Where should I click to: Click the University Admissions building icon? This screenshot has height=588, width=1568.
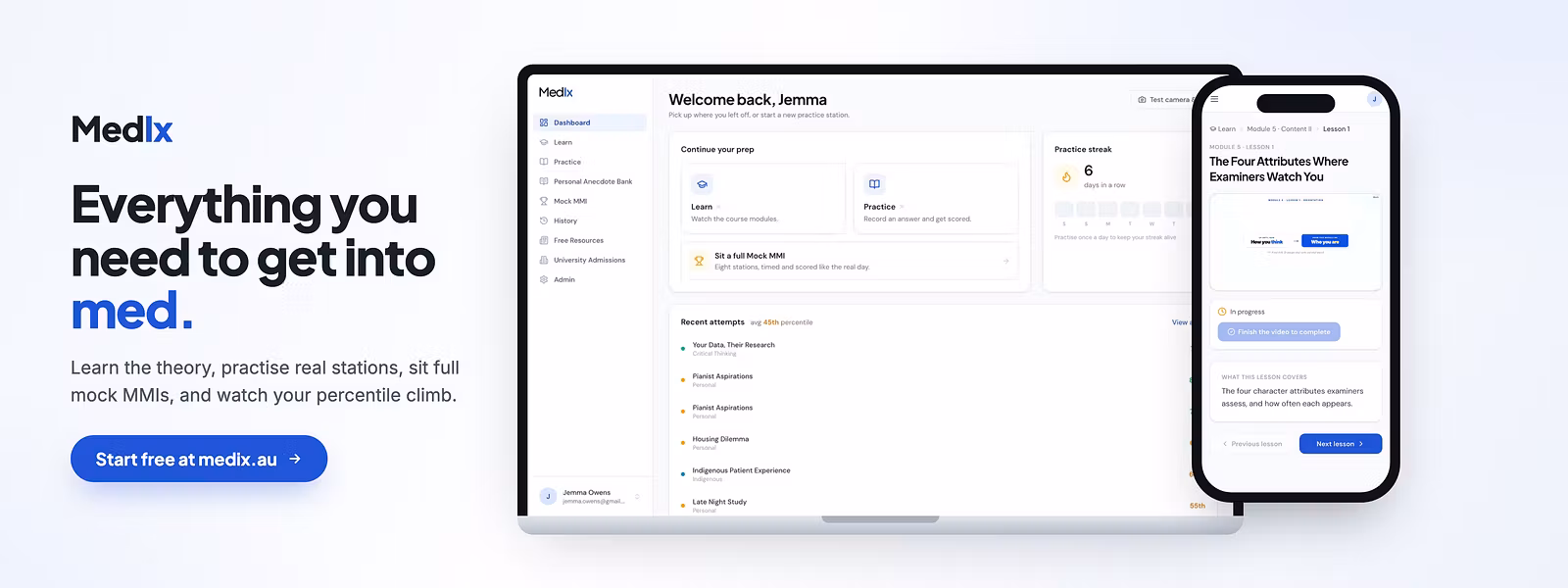(x=544, y=260)
